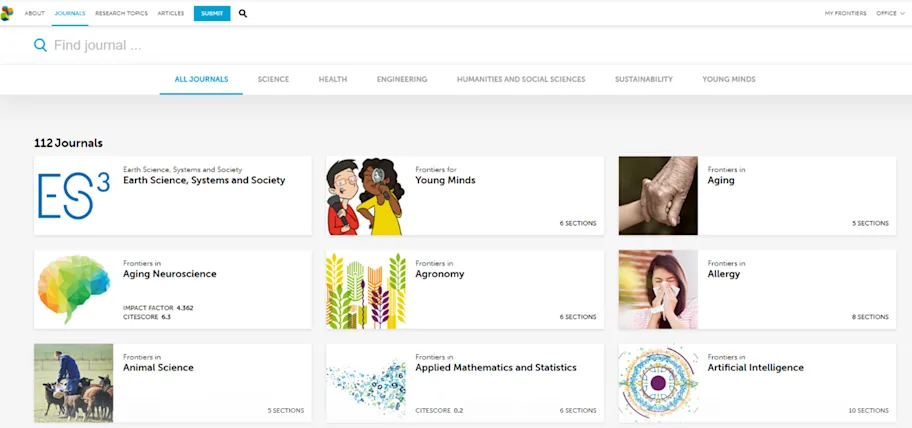
Task: Open the Journals menu
Action: [x=70, y=13]
